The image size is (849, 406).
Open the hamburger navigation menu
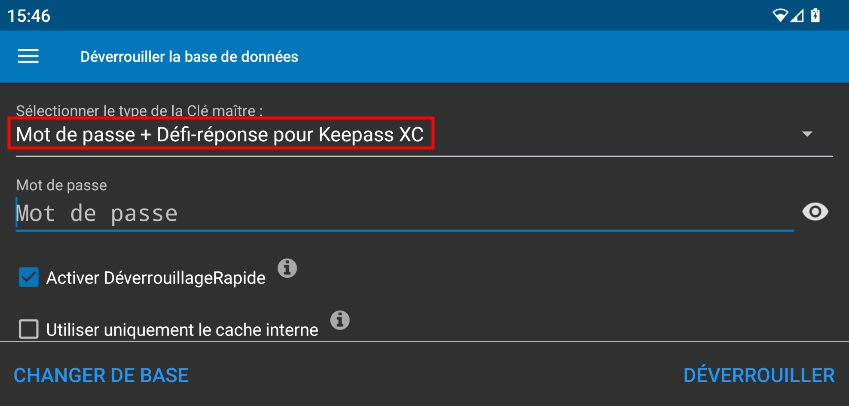pos(29,56)
